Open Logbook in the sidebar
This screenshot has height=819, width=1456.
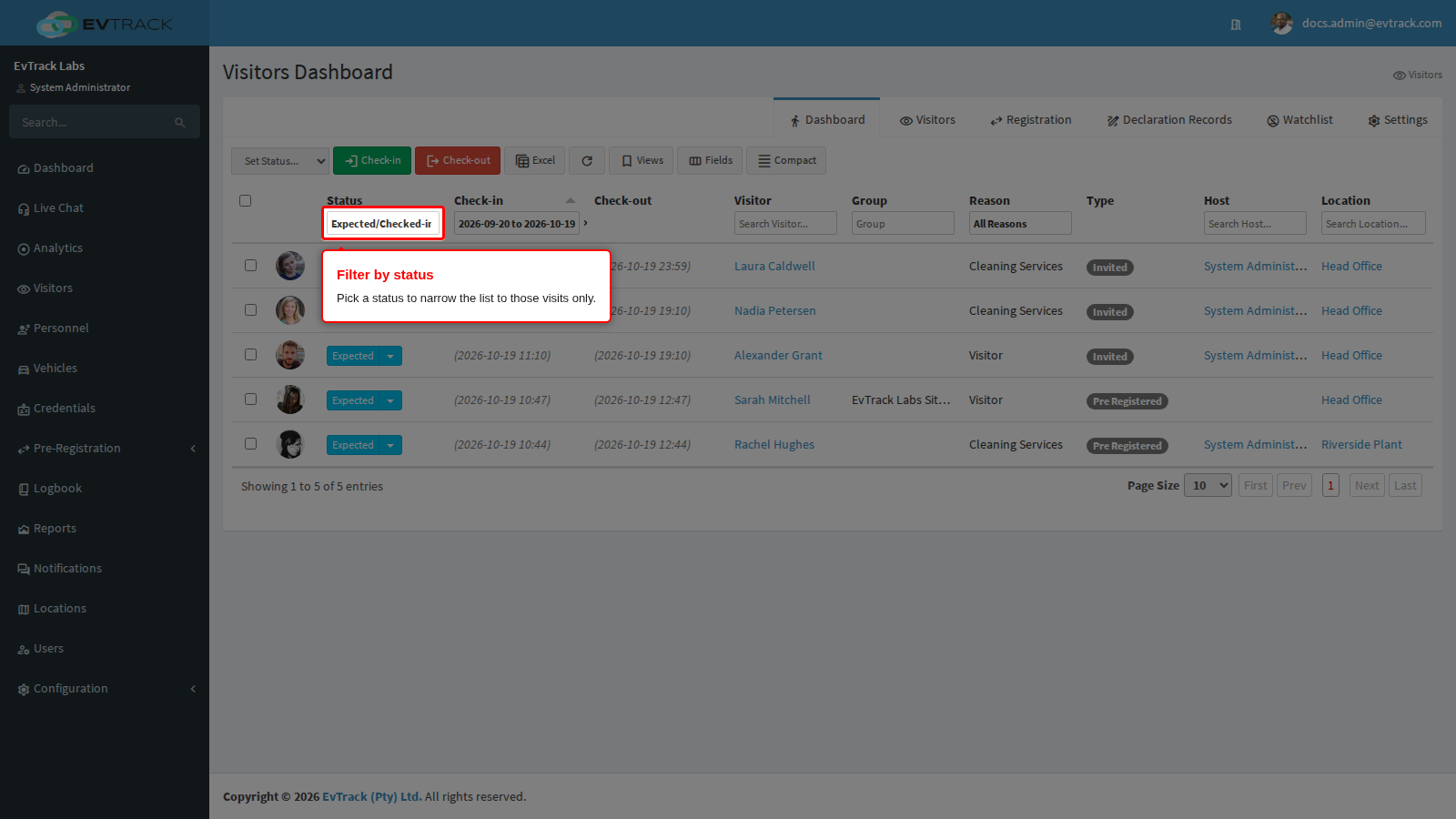click(x=57, y=489)
